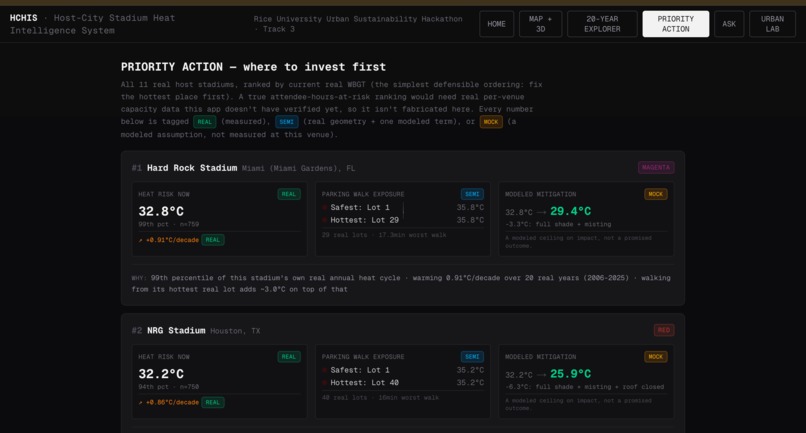Screen dimensions: 806x433
Task: Click MOCK badge on NRG Modeled Mitigation
Action: (x=655, y=357)
